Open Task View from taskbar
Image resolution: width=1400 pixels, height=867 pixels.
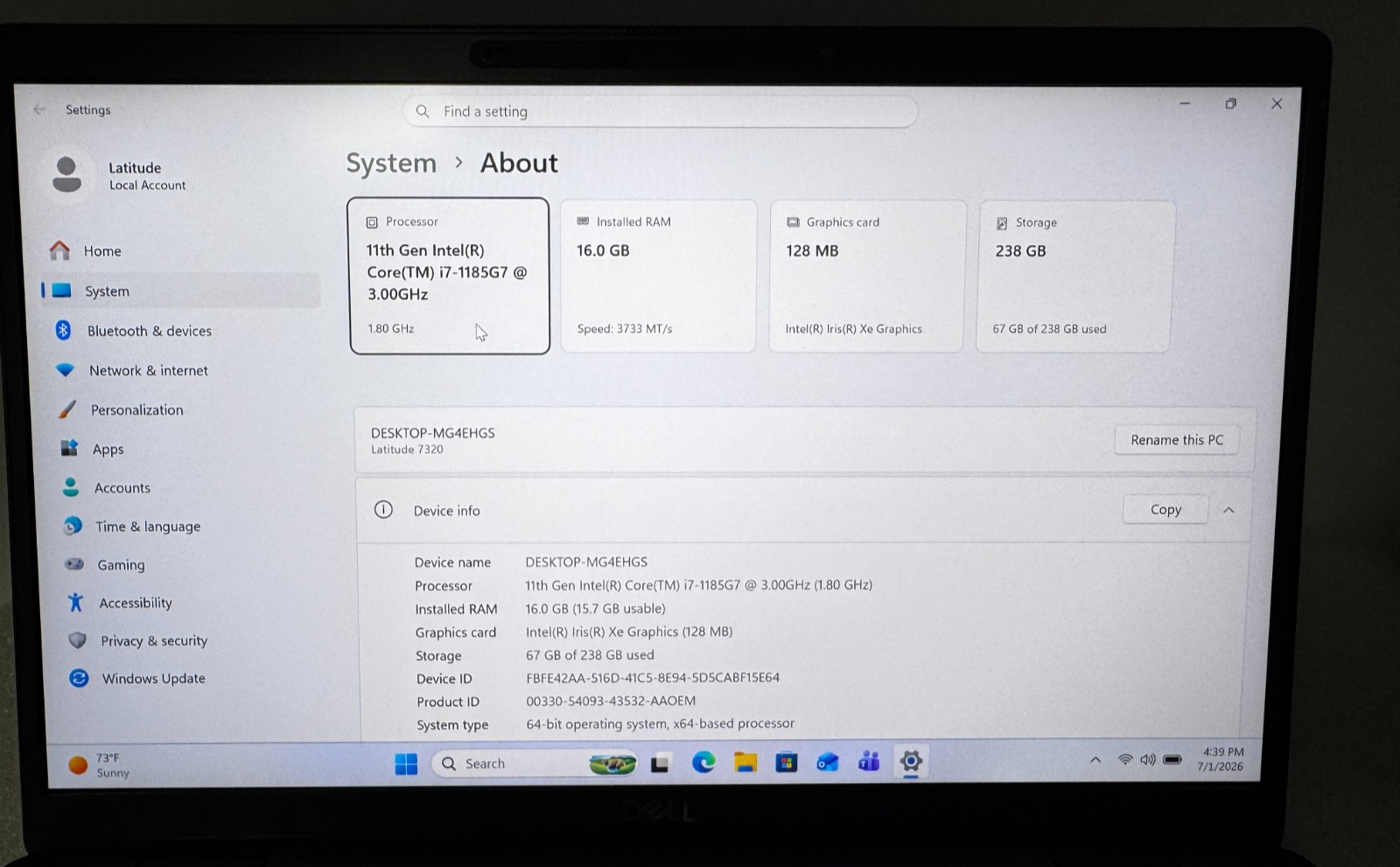(x=660, y=764)
